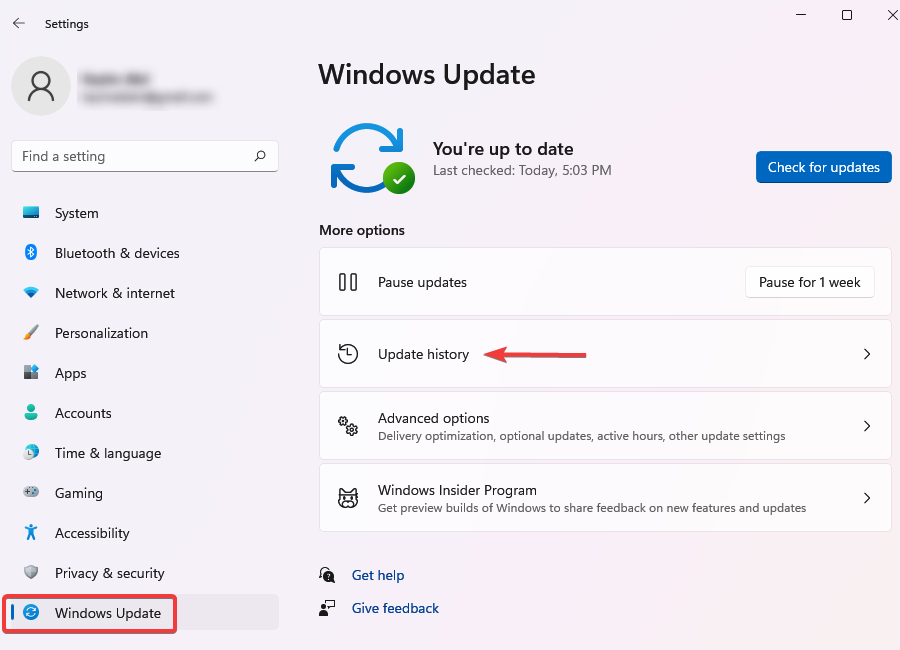
Task: Go to Bluetooth & devices
Action: [x=145, y=253]
